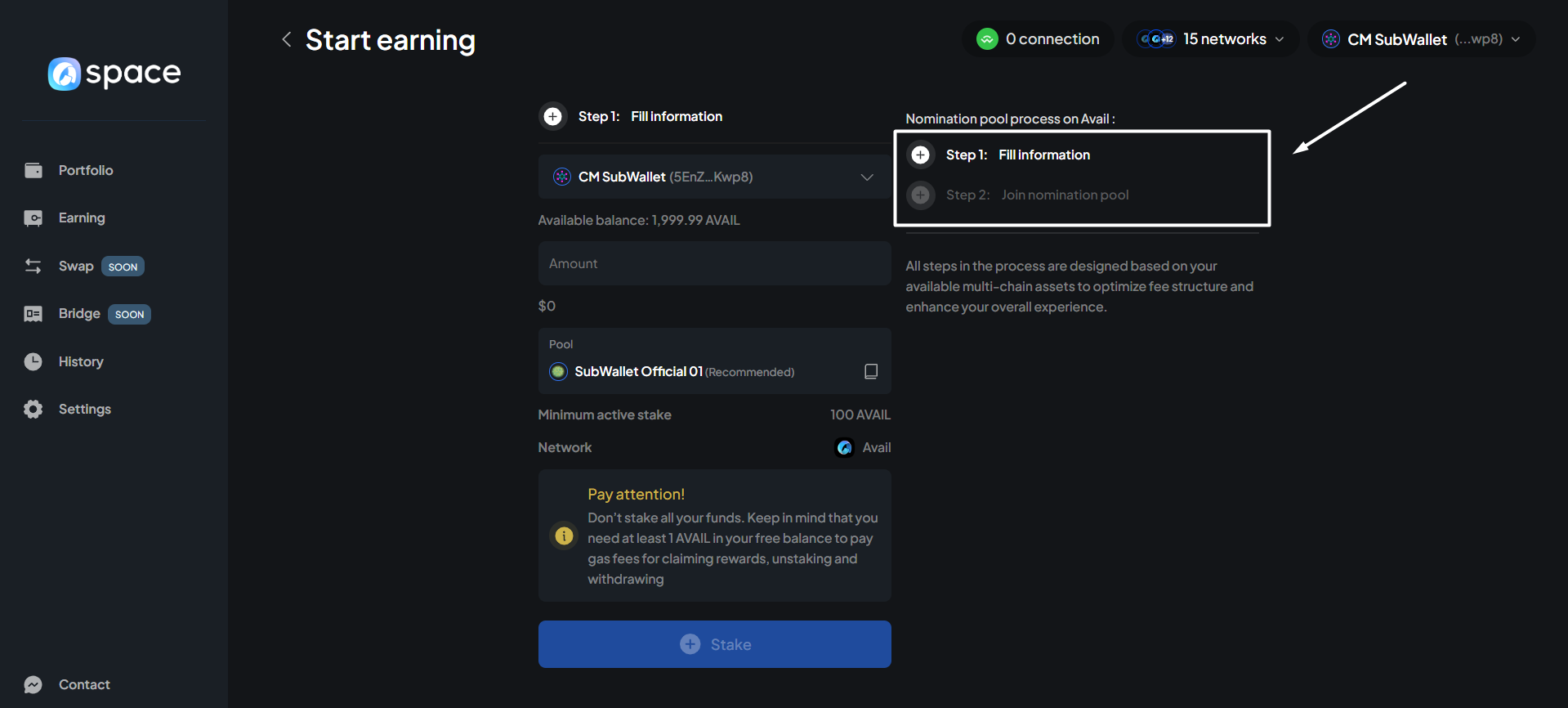Viewport: 1568px width, 708px height.
Task: Click the yellow info icon in warning
Action: pos(564,535)
